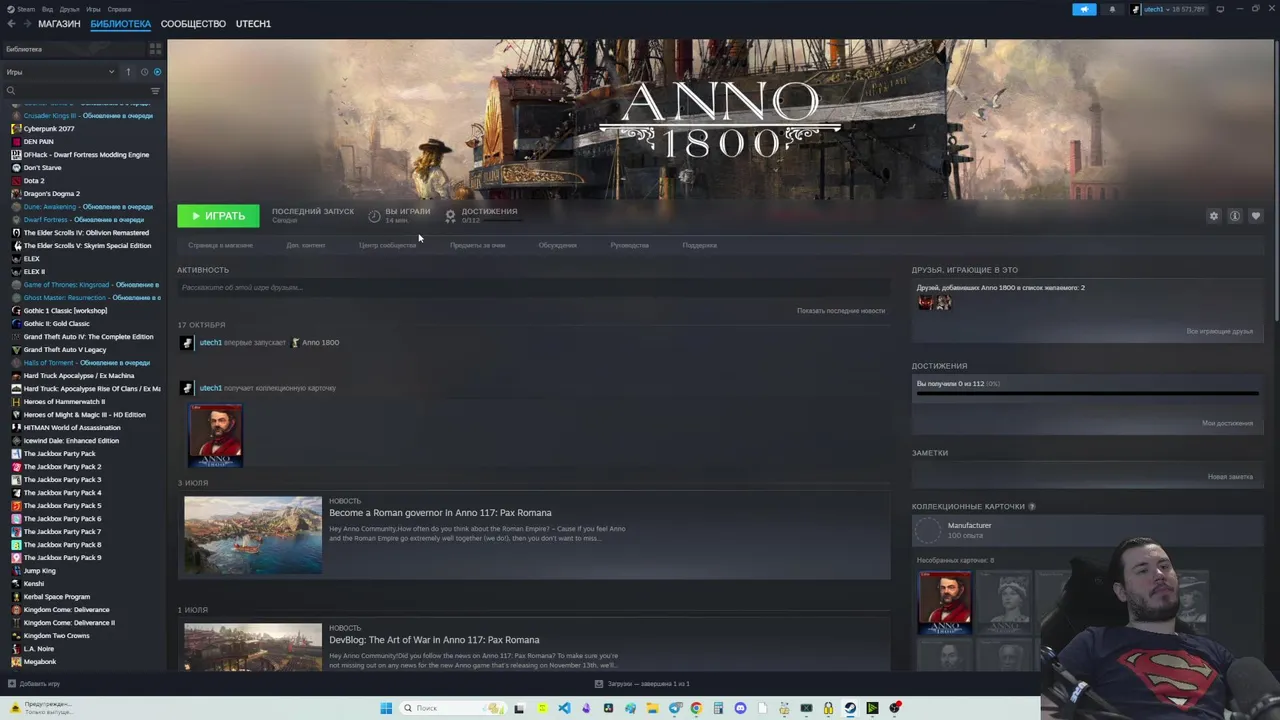Open the notifications bell
Image resolution: width=1280 pixels, height=720 pixels.
(1112, 9)
